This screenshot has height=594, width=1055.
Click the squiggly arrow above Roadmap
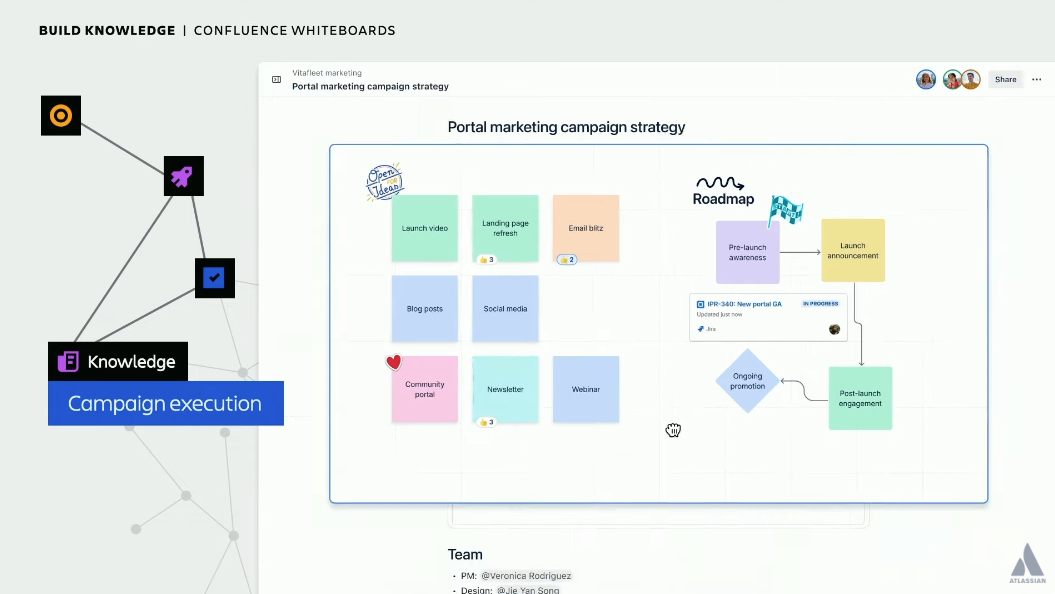point(720,182)
